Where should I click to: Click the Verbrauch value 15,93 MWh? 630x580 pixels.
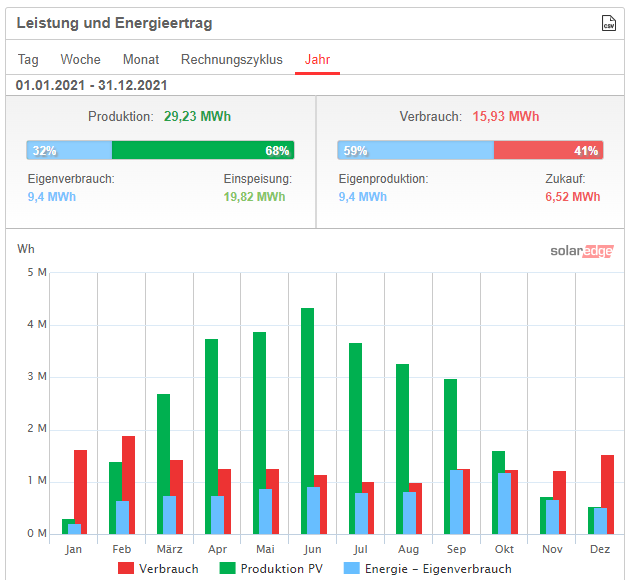(505, 116)
